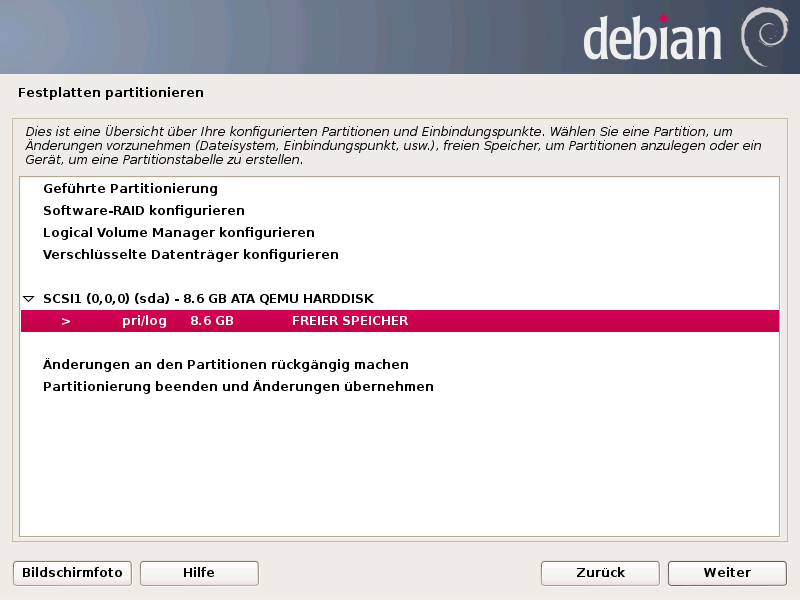
Task: Select the FREIER SPEICHER label
Action: (350, 321)
